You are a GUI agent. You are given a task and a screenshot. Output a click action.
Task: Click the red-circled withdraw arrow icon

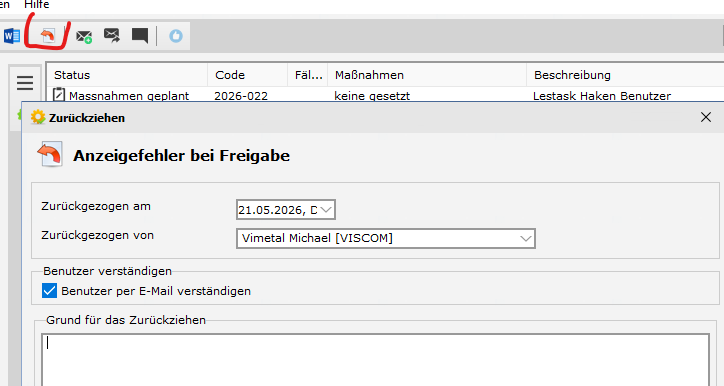(x=48, y=36)
